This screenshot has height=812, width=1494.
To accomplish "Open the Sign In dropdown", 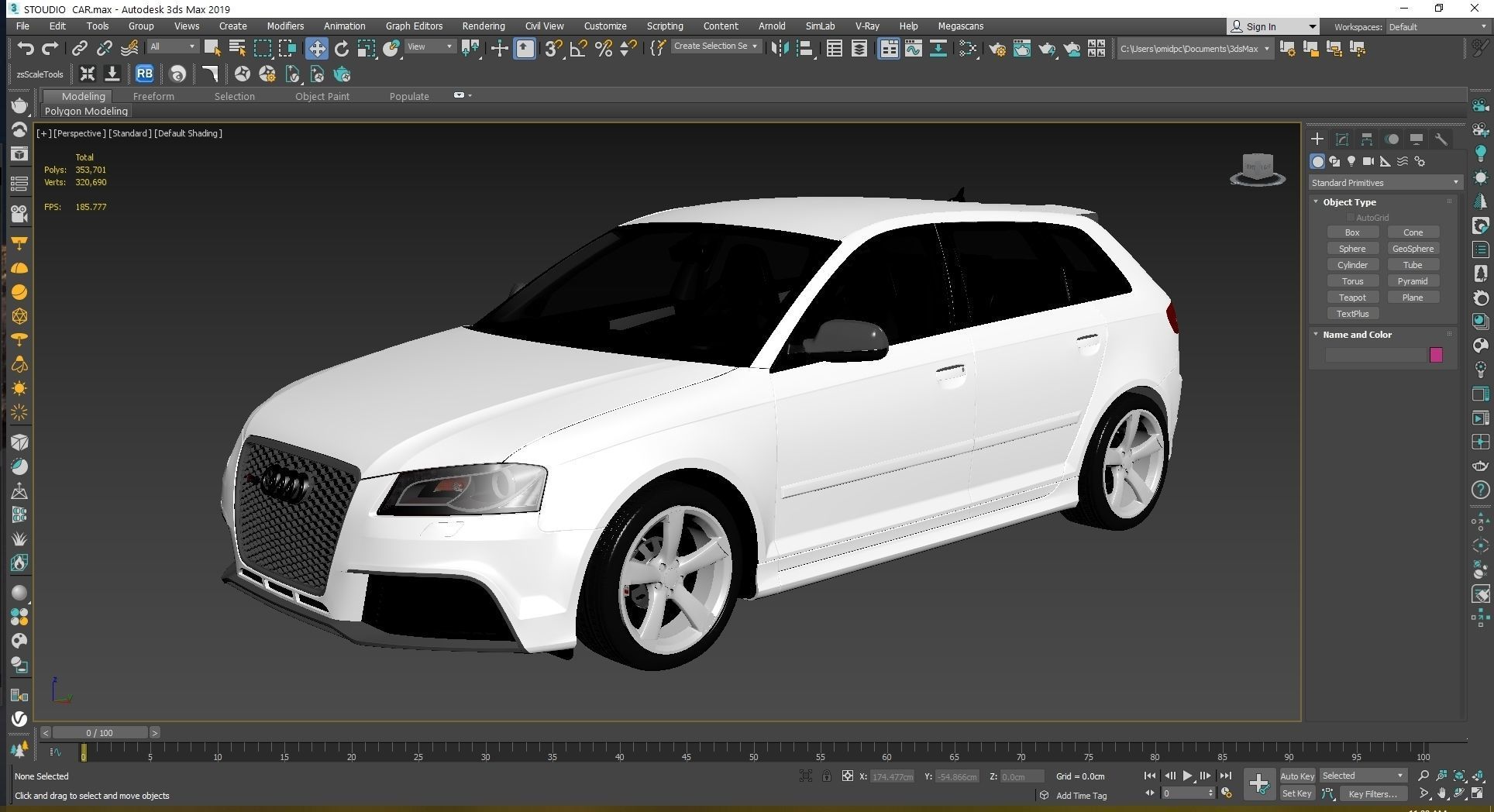I will [x=1273, y=26].
